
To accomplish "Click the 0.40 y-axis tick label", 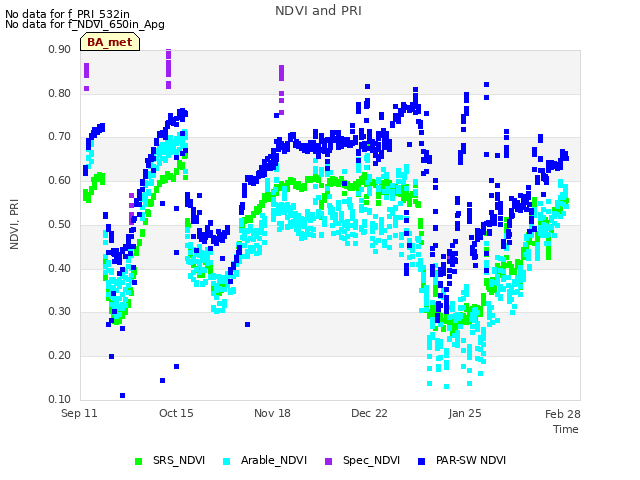I will coord(60,269).
